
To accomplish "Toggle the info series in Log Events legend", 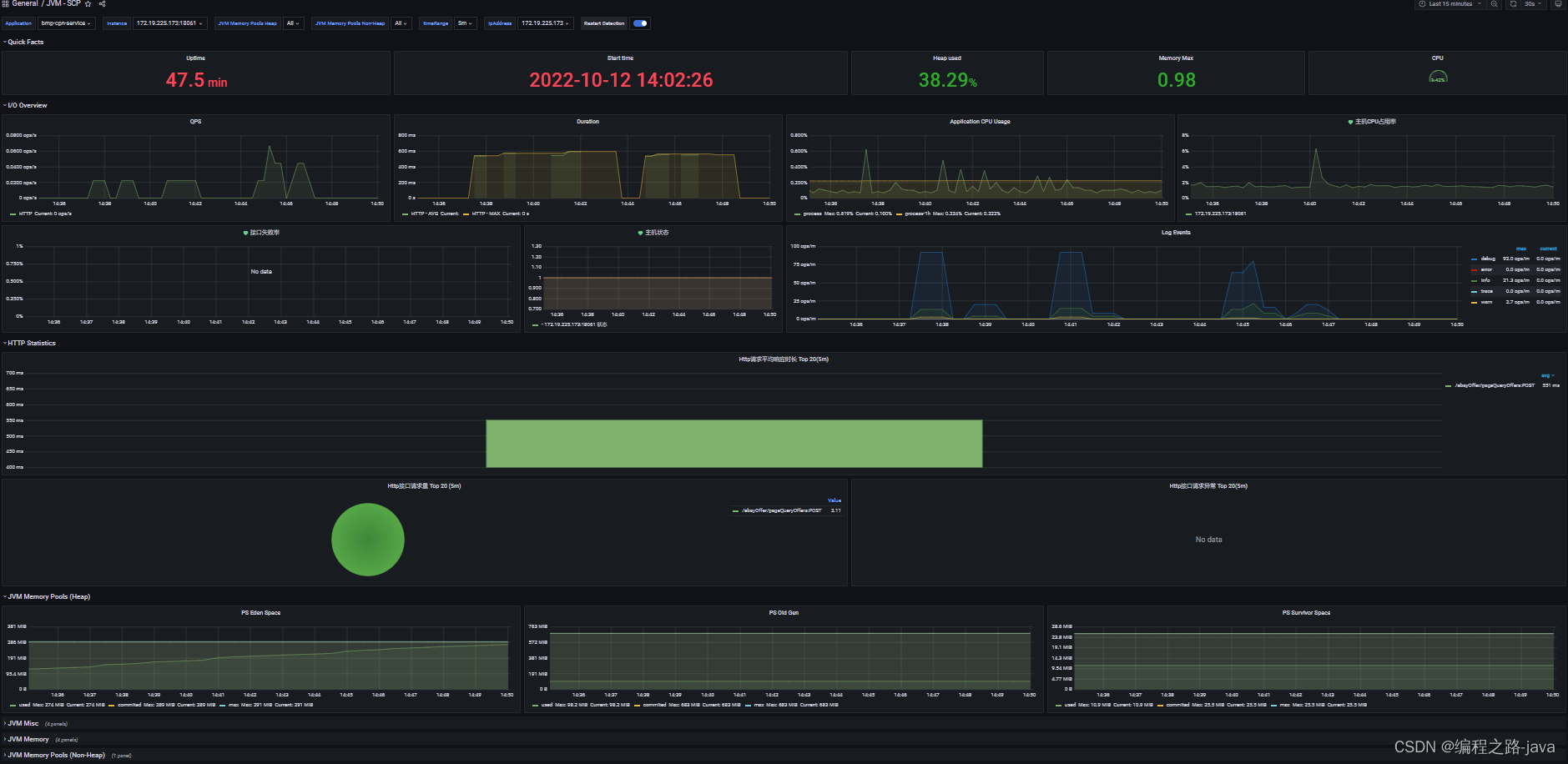I will click(1485, 280).
